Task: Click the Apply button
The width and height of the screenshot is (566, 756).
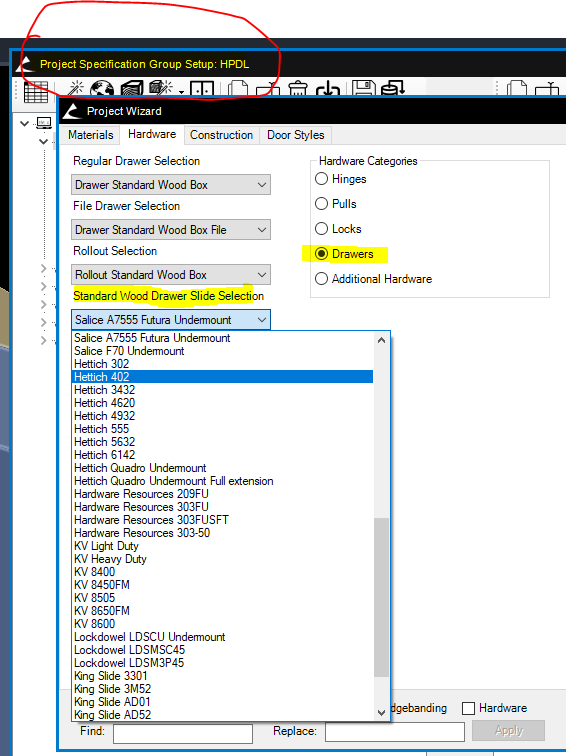Action: (509, 730)
